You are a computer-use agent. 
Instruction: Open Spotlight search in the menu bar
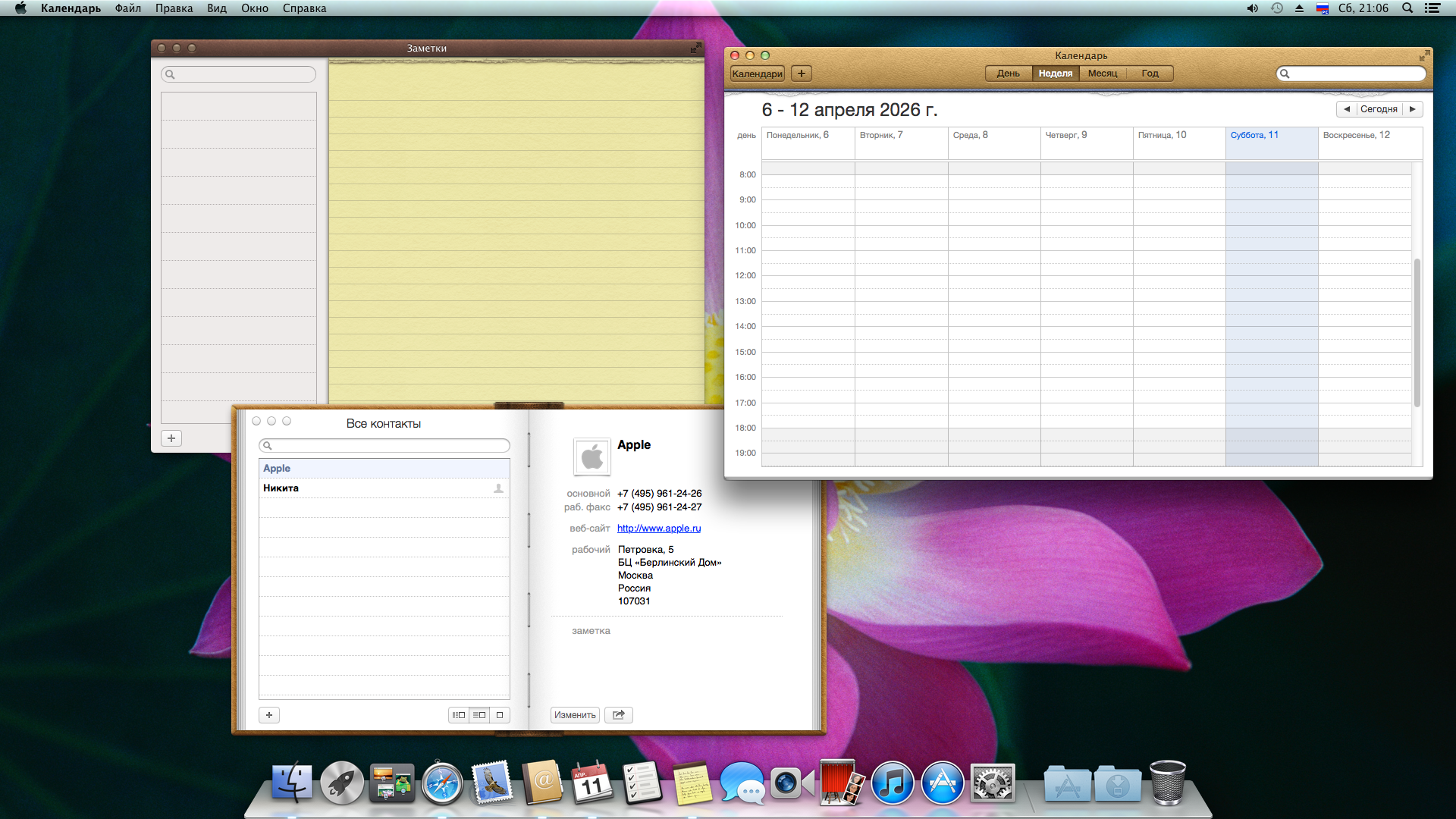pos(1407,8)
